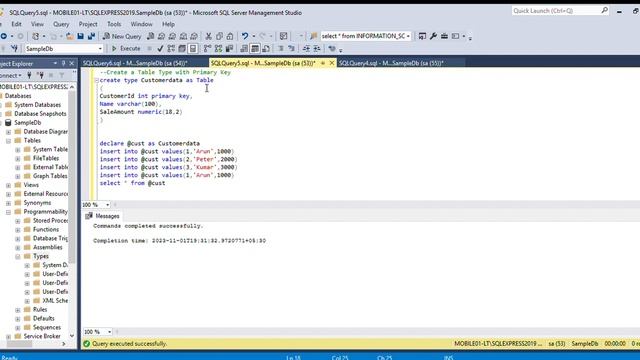Click the Save All icon

click(91, 36)
